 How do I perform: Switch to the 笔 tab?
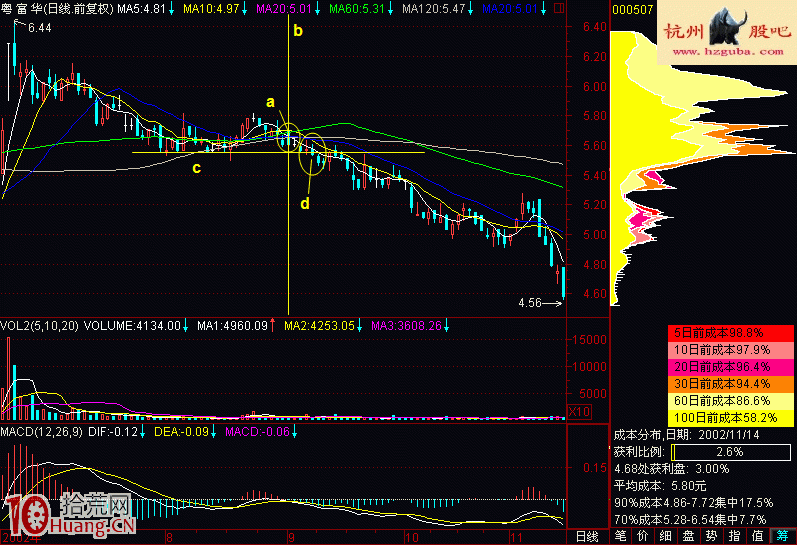coord(621,536)
